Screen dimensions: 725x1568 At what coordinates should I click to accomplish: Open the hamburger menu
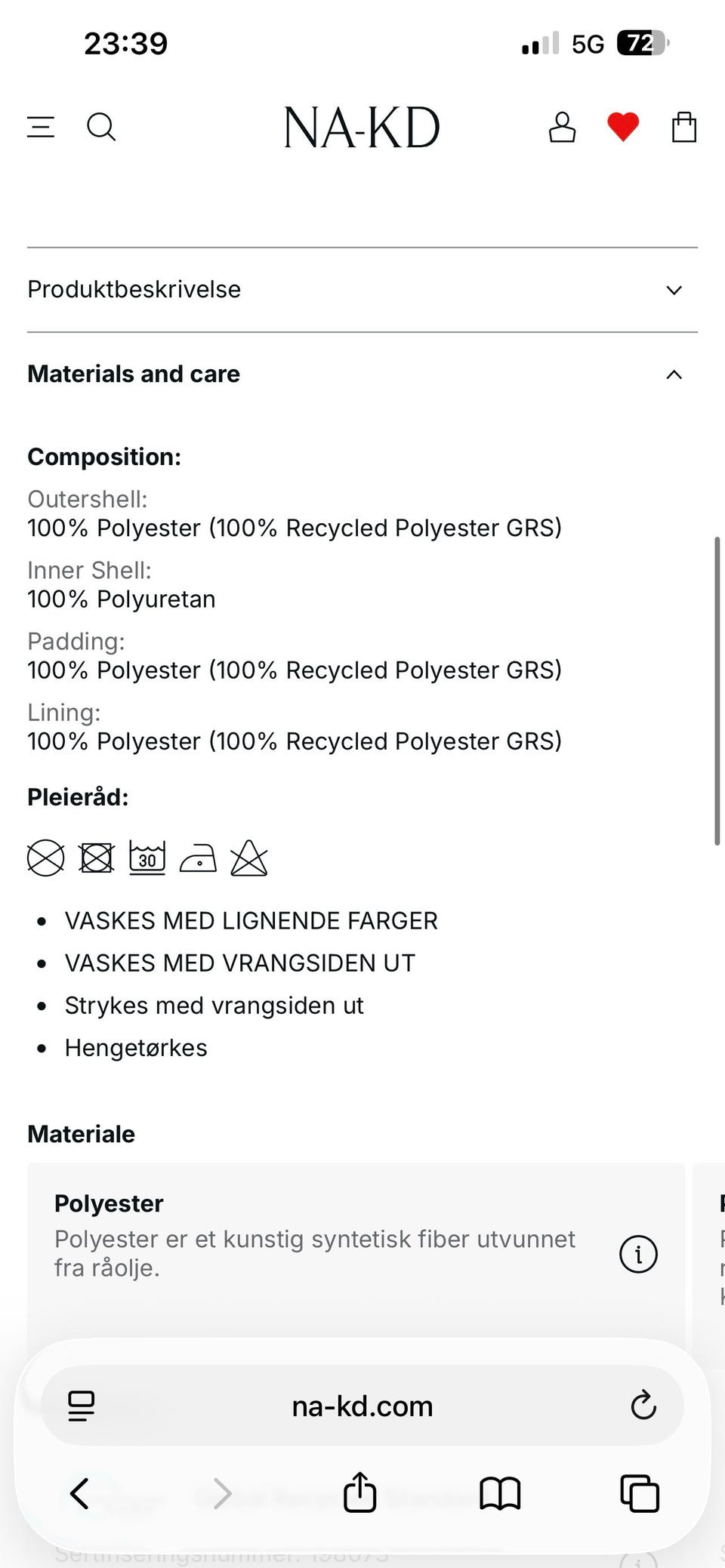point(41,127)
